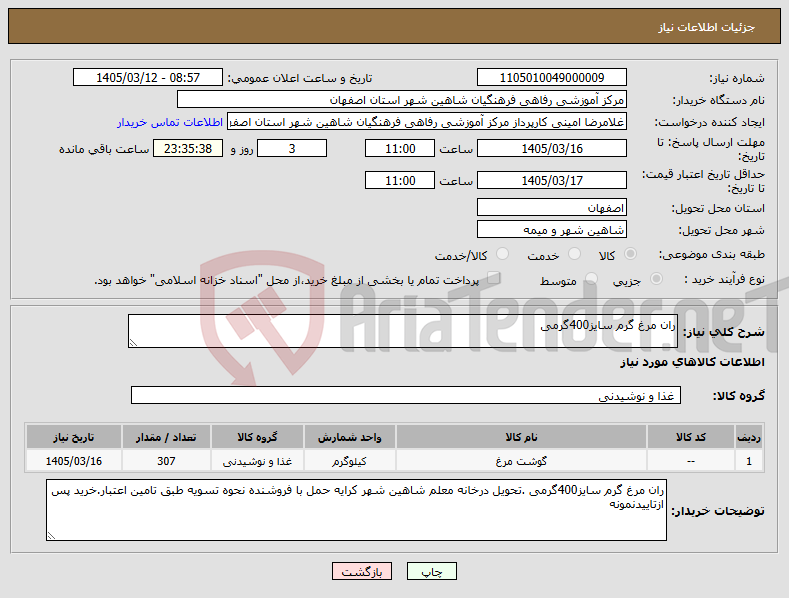Click the response deadline hour 11:00 field
This screenshot has width=789, height=598.
400,148
